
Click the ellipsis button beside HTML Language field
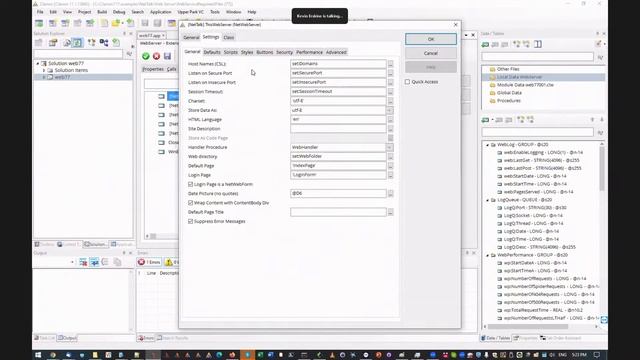[x=391, y=119]
